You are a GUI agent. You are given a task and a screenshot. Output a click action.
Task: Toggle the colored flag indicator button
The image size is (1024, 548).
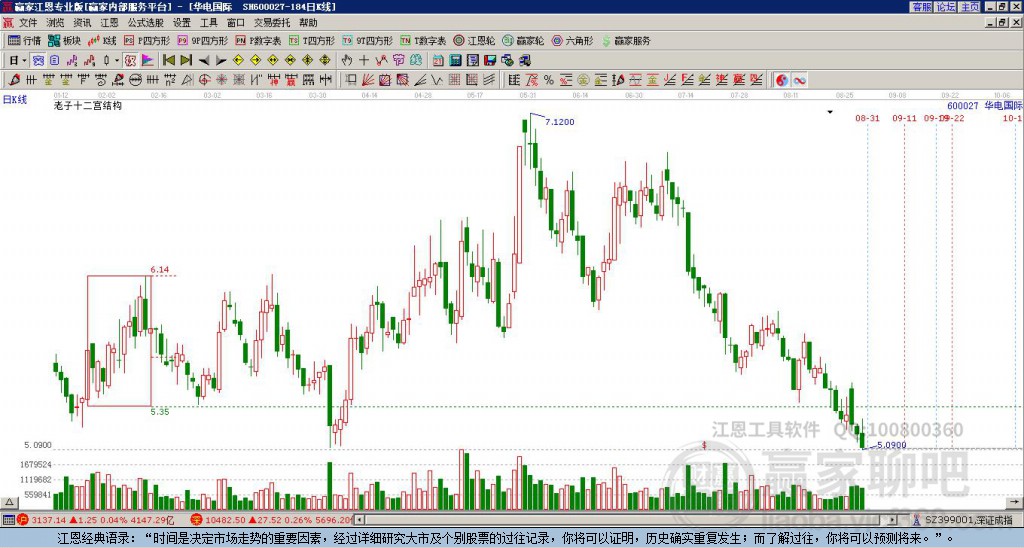pyautogui.click(x=148, y=61)
